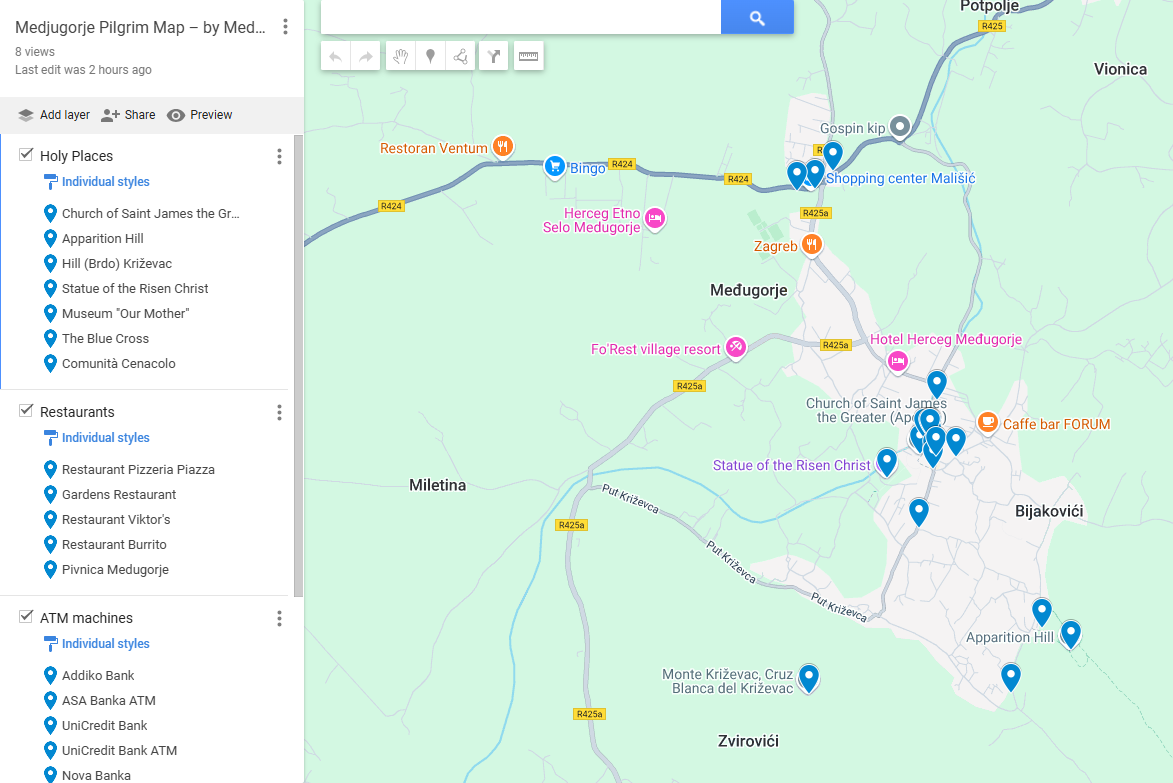Open the map title three-dot menu
The width and height of the screenshot is (1173, 783).
coord(285,27)
